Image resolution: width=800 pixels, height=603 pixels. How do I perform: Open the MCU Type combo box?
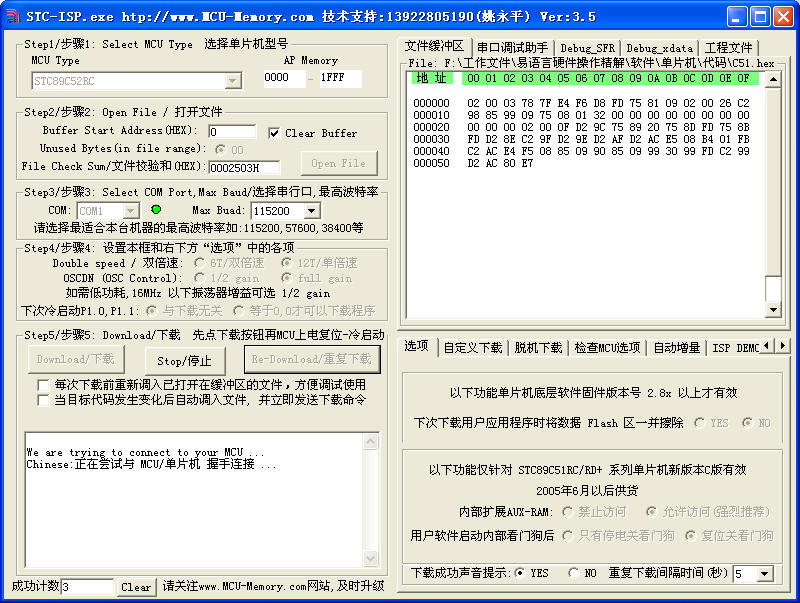233,81
